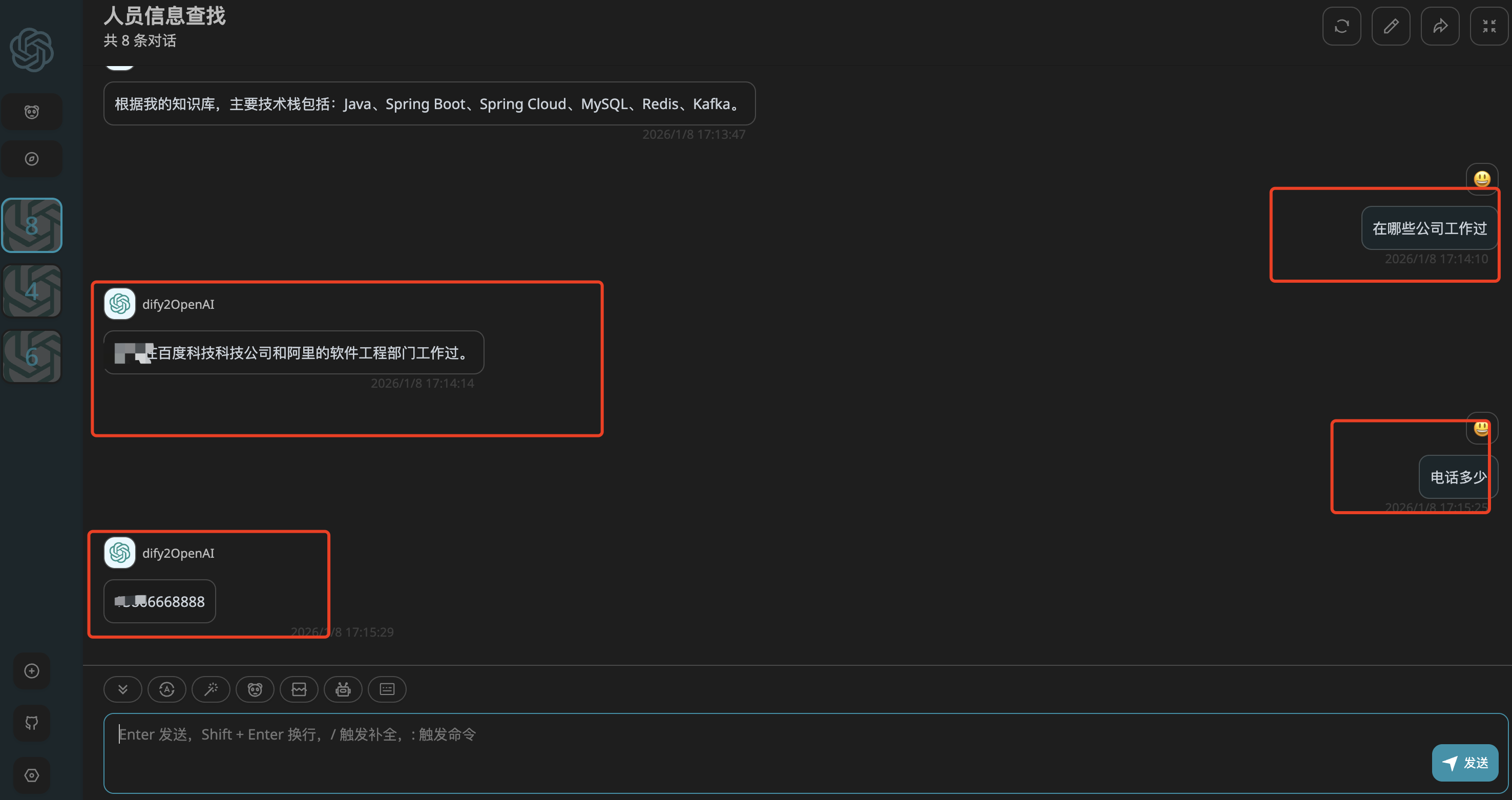Open the model selection robot button
The width and height of the screenshot is (1512, 800).
coord(343,689)
